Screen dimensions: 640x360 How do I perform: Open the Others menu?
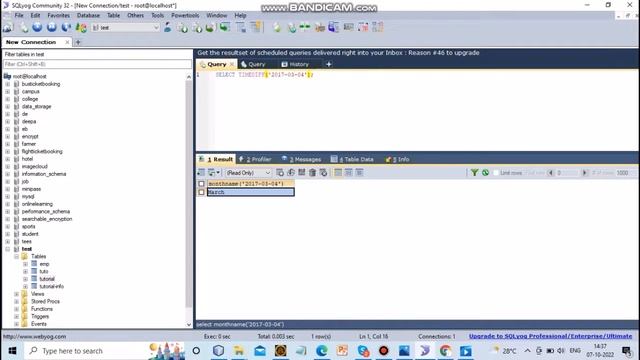135,16
